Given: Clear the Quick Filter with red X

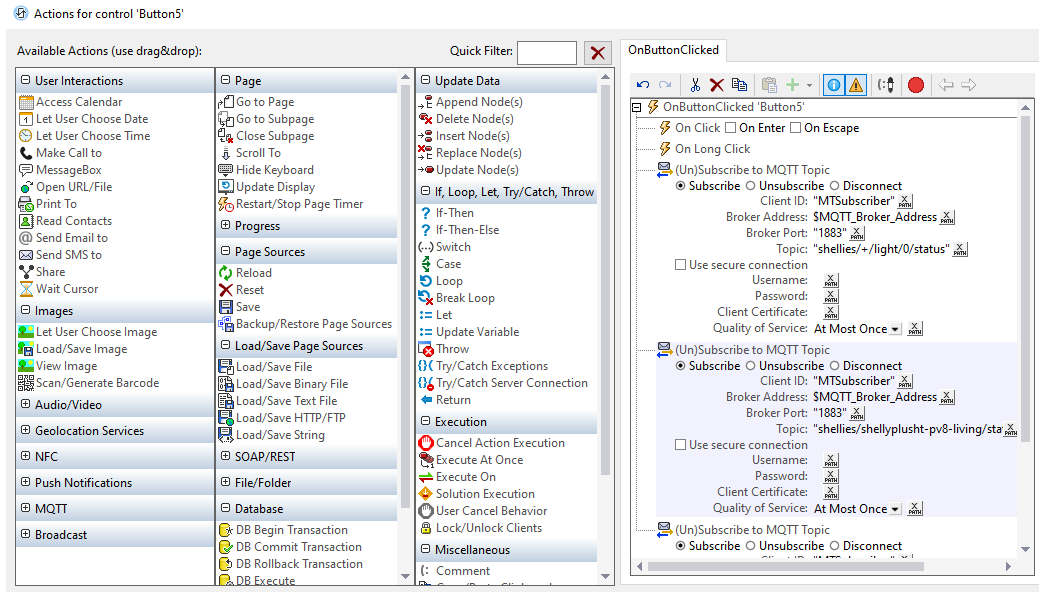Looking at the screenshot, I should tap(598, 53).
